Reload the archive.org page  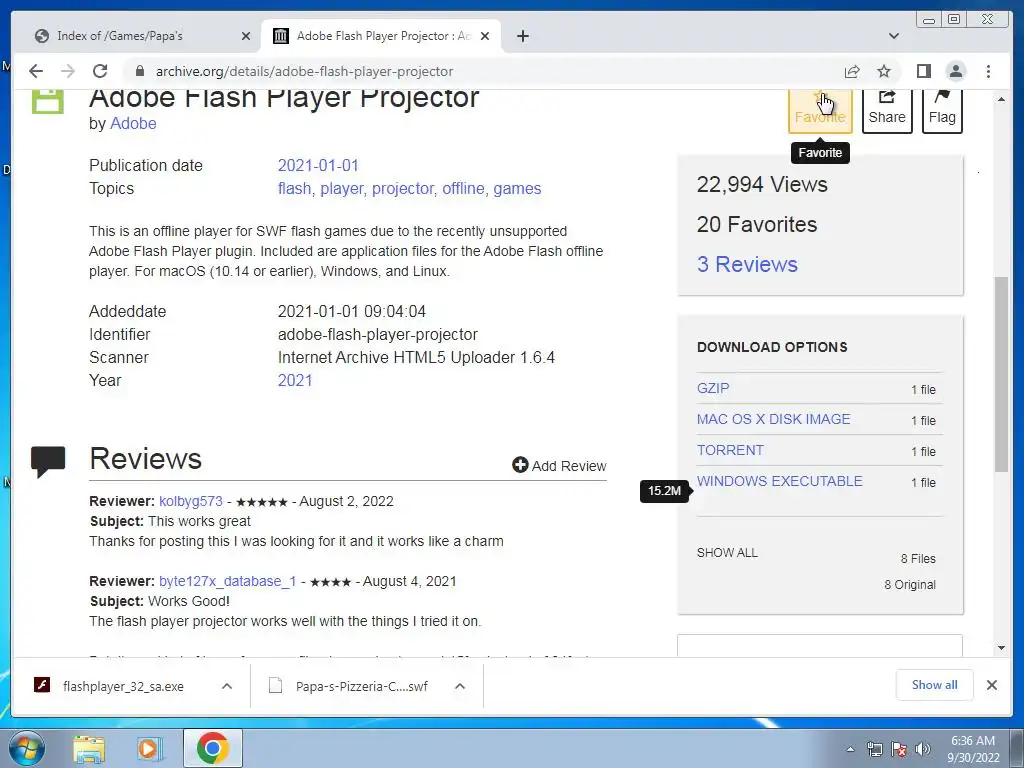tap(99, 71)
